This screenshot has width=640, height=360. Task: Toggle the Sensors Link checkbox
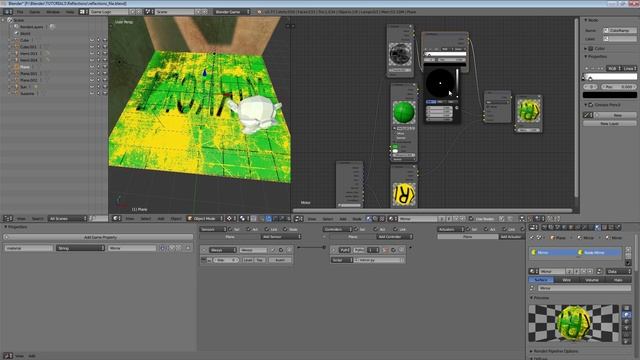pyautogui.click(x=267, y=229)
